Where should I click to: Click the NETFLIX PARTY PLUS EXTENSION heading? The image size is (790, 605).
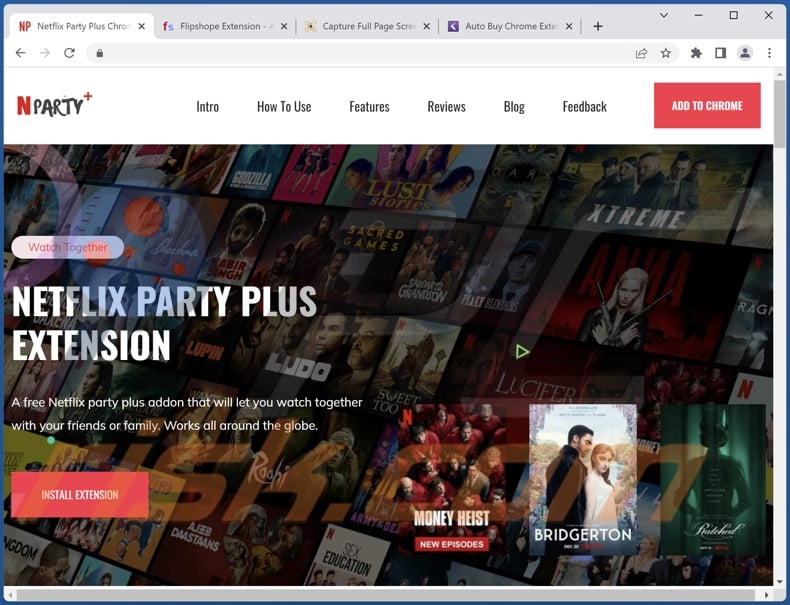point(164,323)
